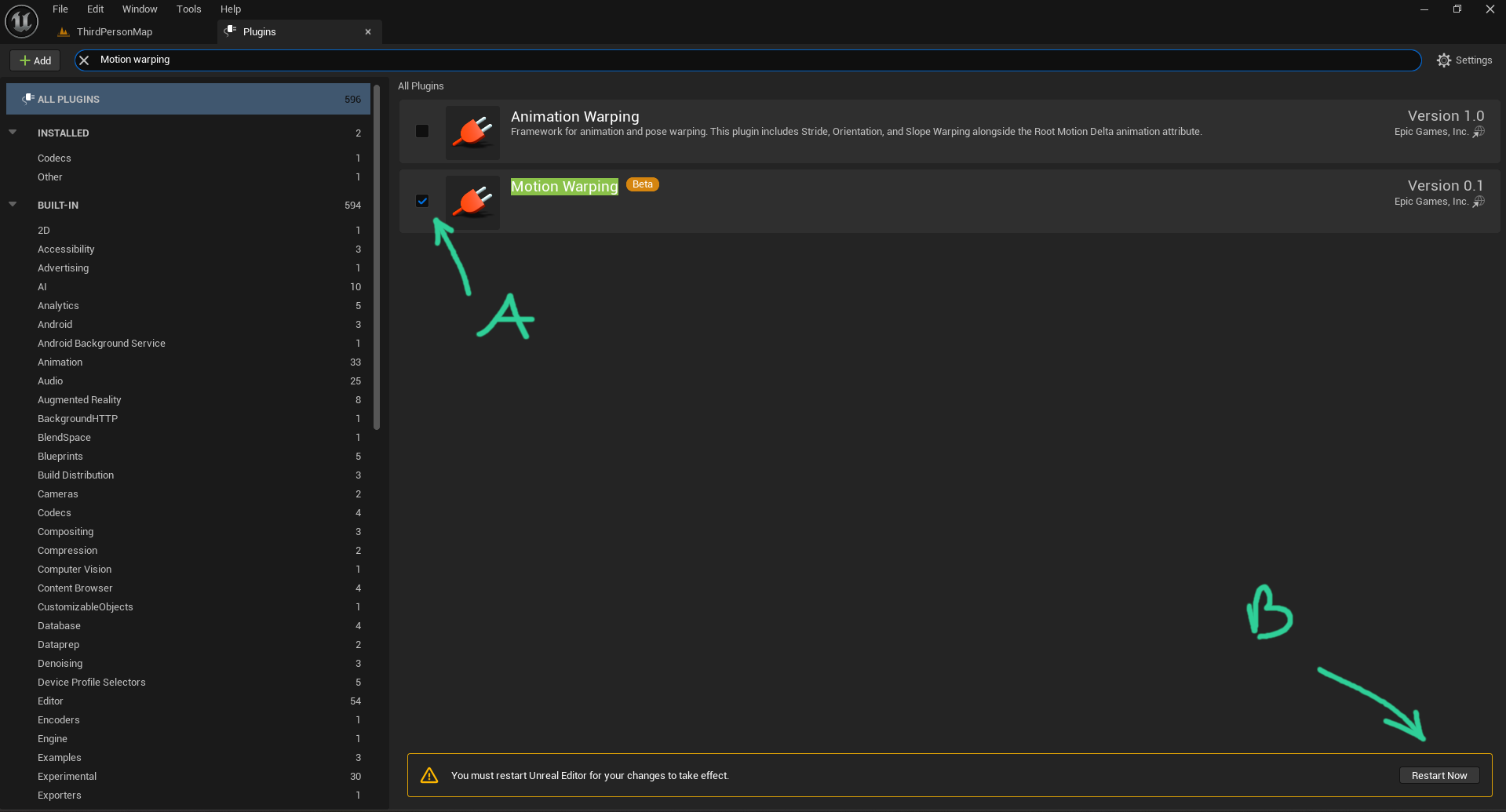Click the Unreal Engine logo icon
1506x812 pixels.
pyautogui.click(x=21, y=21)
